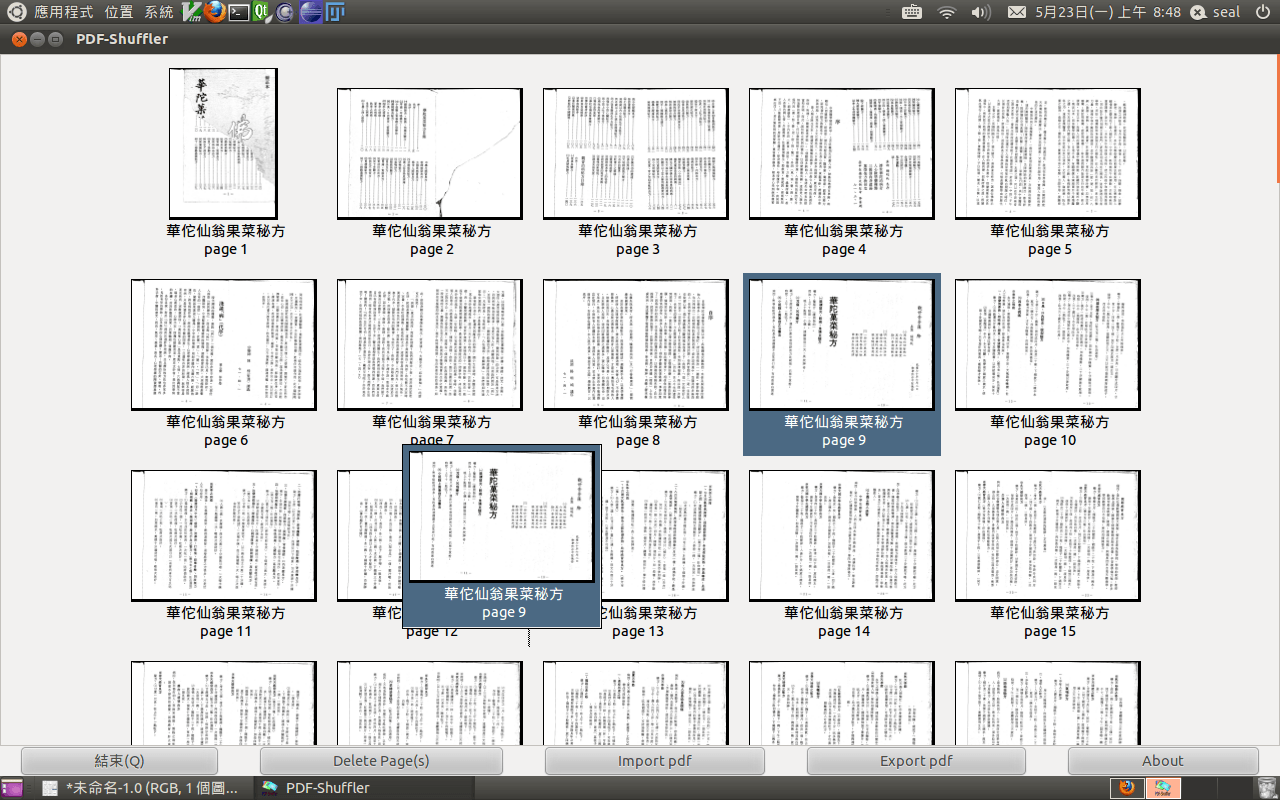The image size is (1280, 800).
Task: Open the terminal launcher in the top panel
Action: (x=239, y=12)
